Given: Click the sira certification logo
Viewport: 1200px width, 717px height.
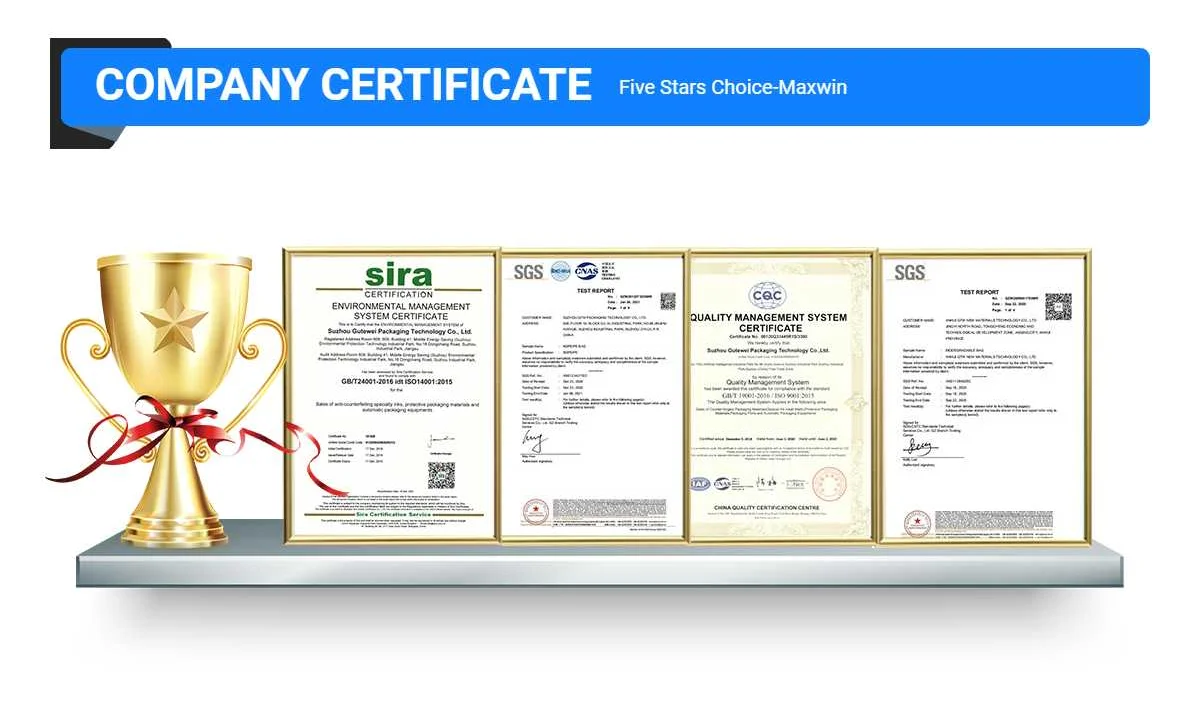Looking at the screenshot, I should pos(399,279).
